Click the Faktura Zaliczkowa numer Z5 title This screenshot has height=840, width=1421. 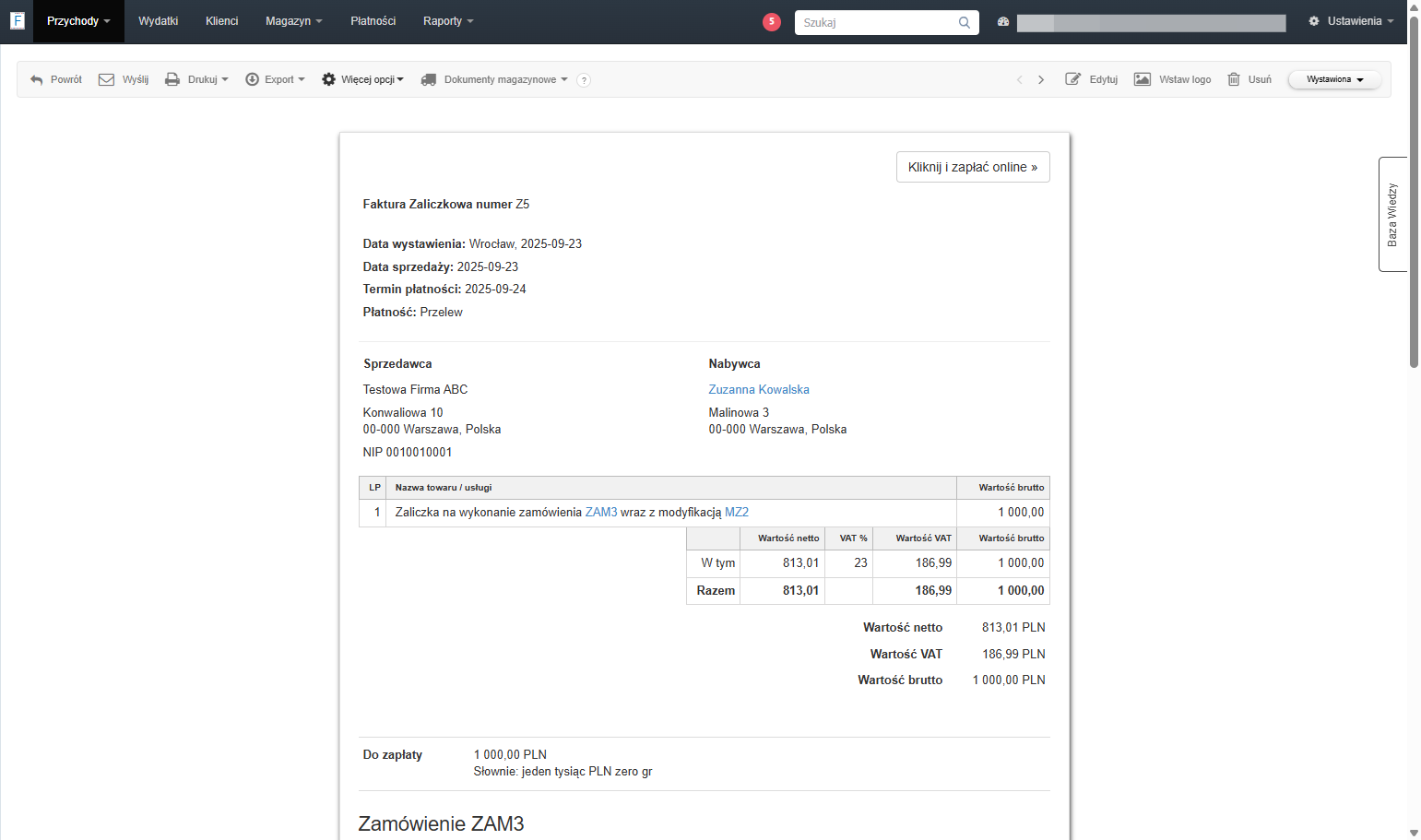click(446, 205)
